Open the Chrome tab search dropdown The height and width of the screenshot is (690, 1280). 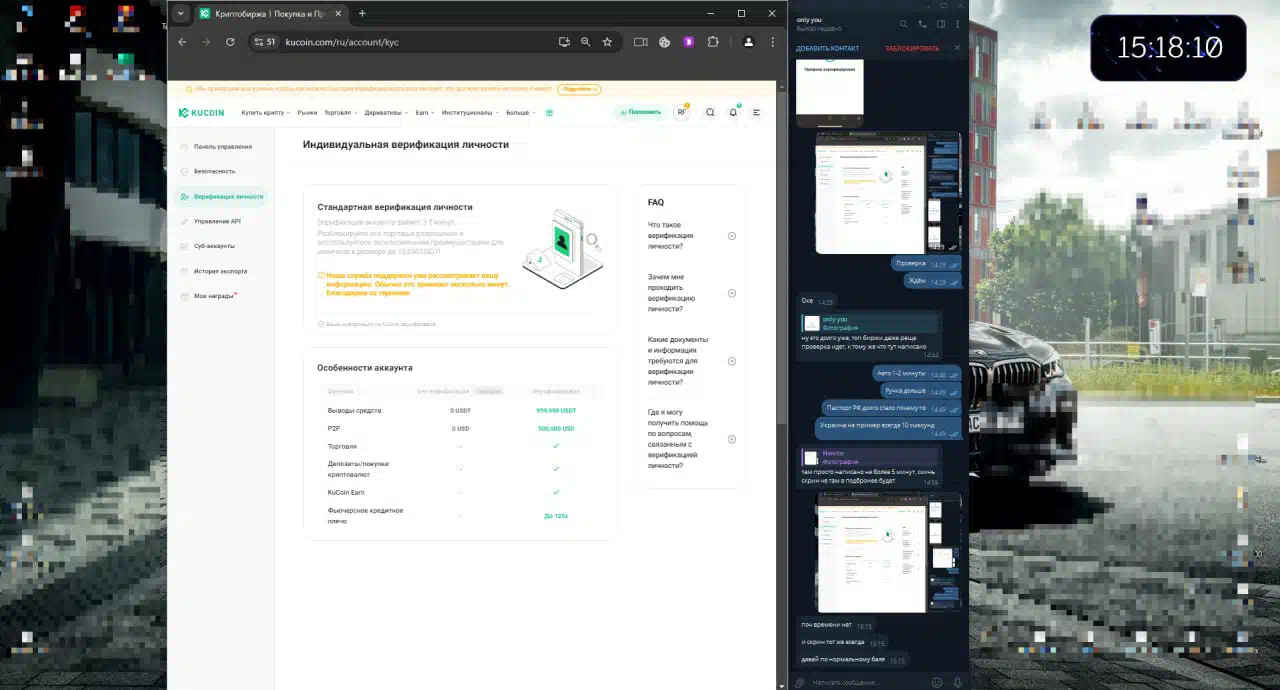(180, 14)
